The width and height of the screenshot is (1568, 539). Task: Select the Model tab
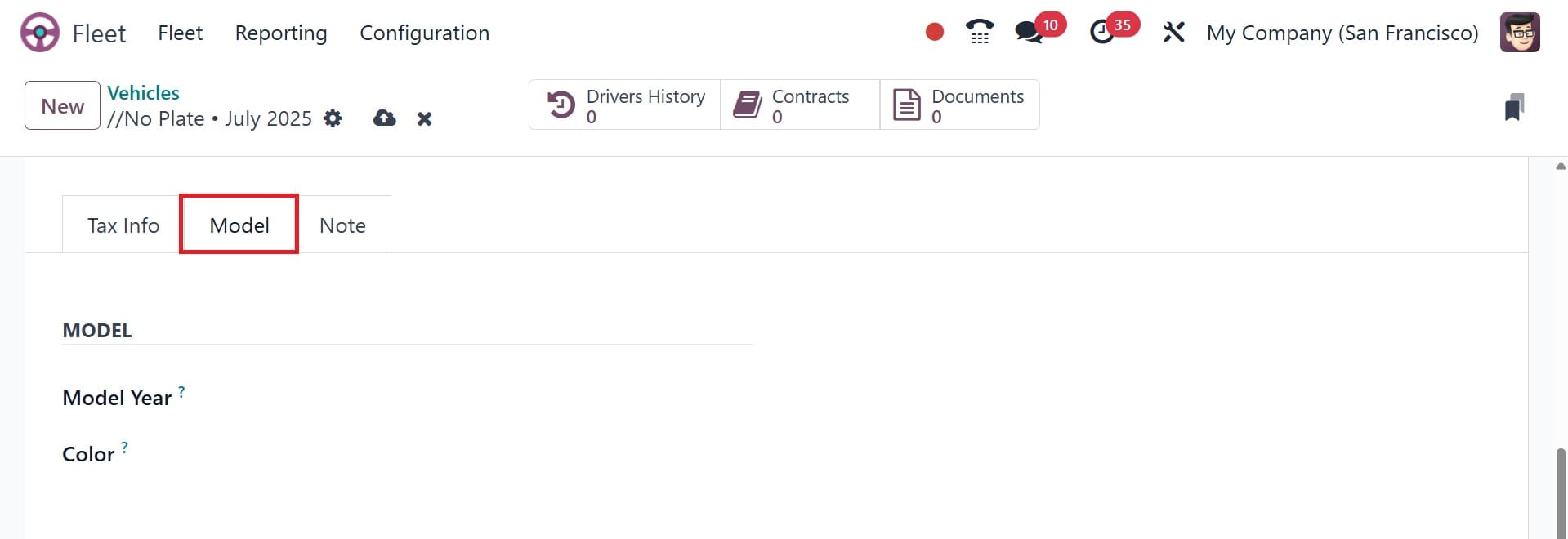point(239,225)
